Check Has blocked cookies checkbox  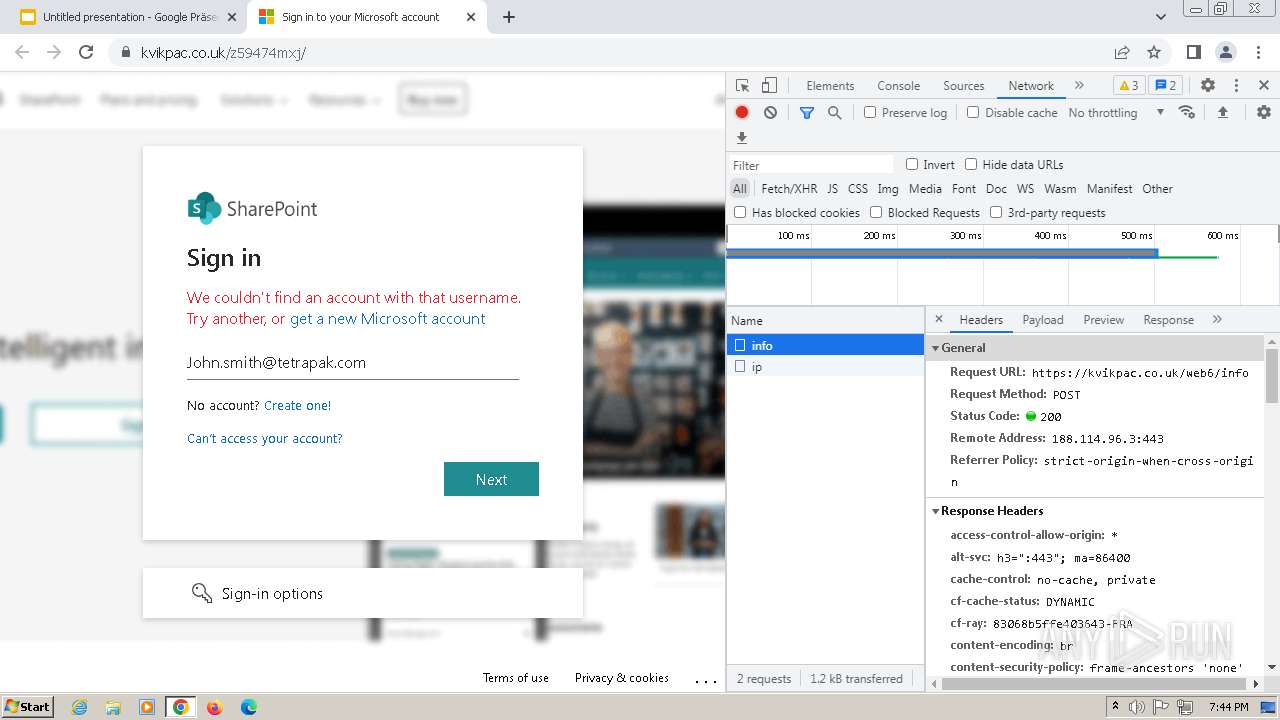click(740, 212)
